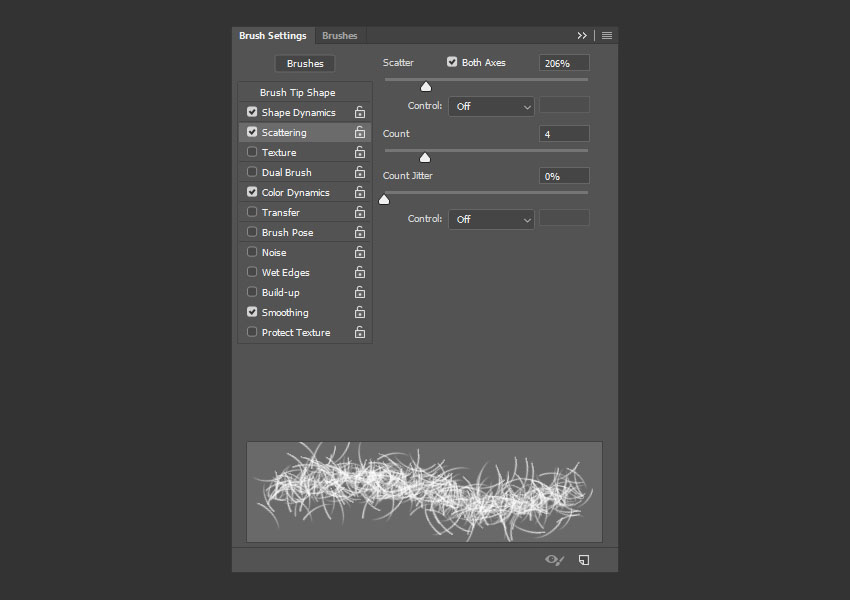
Task: Click the Scatter 206% value field
Action: (x=564, y=63)
